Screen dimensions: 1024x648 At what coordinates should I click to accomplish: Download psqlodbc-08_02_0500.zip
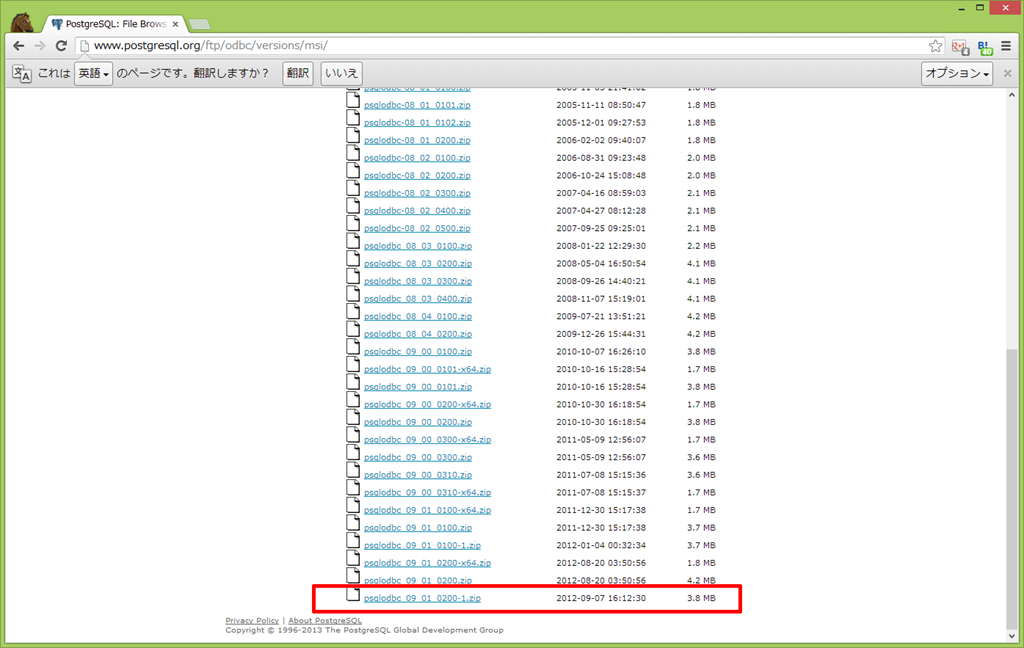pyautogui.click(x=417, y=228)
